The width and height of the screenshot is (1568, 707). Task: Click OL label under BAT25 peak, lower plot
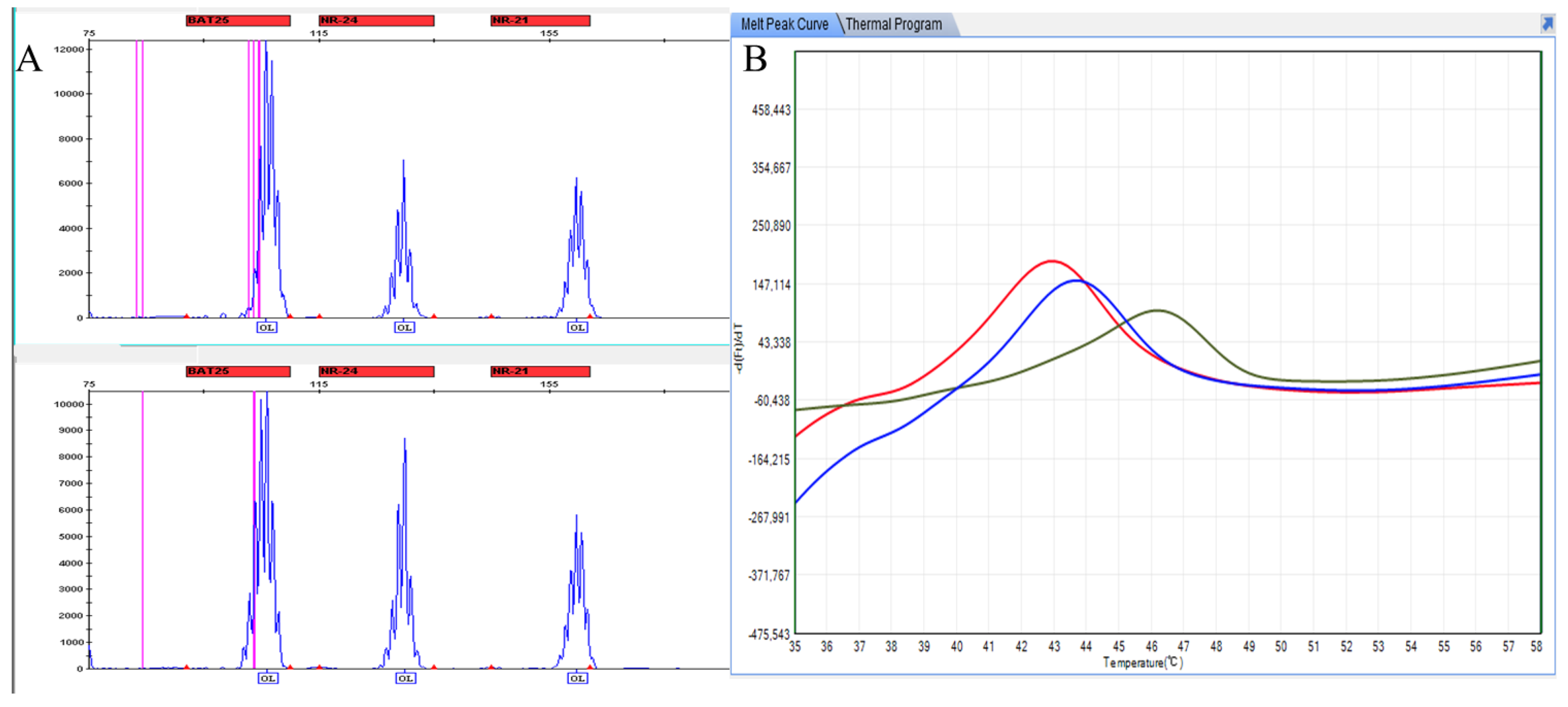pyautogui.click(x=268, y=678)
